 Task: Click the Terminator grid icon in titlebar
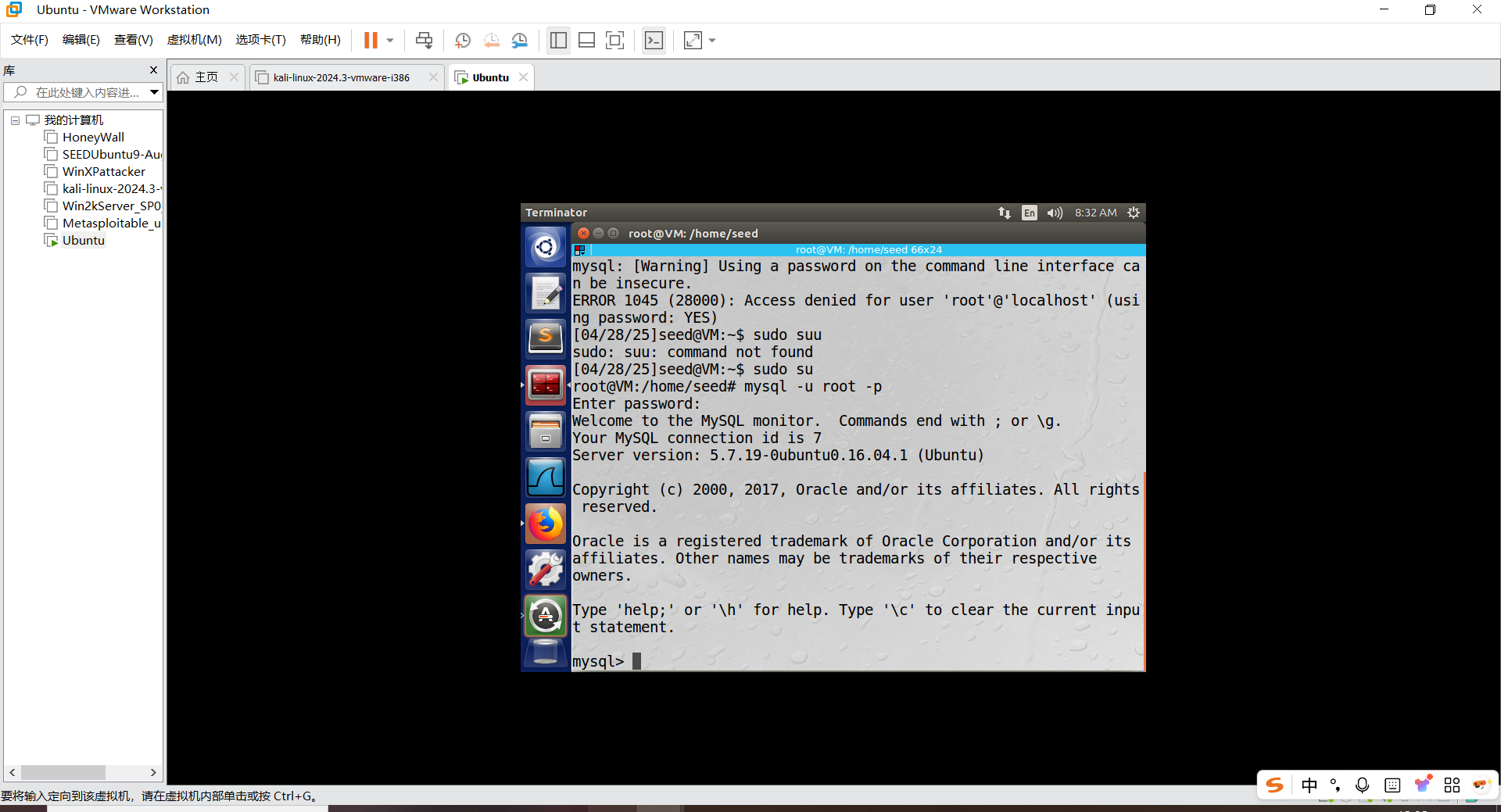[579, 250]
